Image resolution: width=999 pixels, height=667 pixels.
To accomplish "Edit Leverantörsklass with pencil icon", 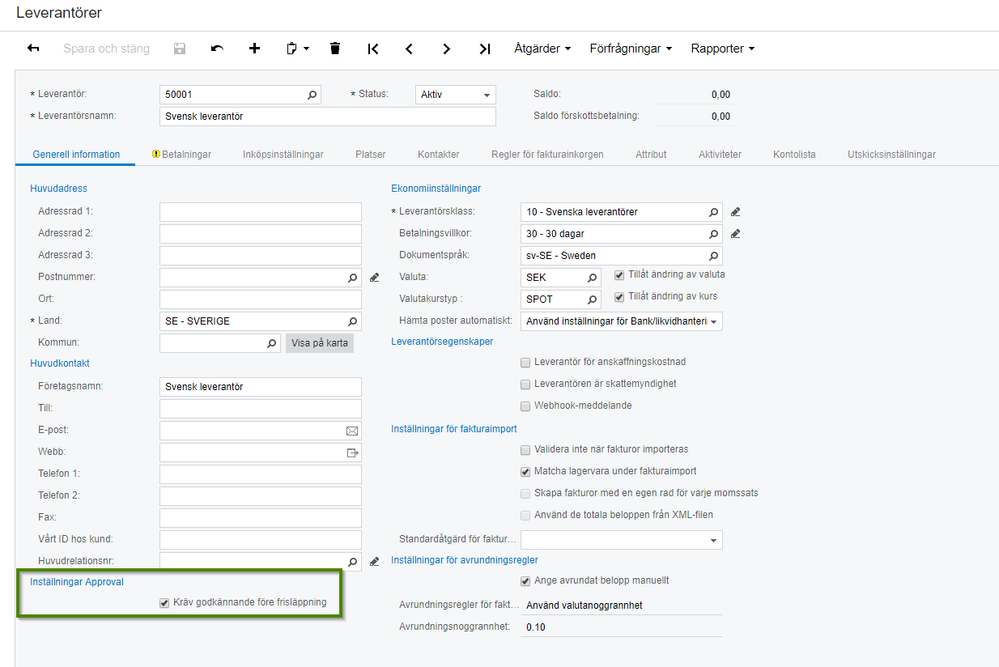I will pyautogui.click(x=735, y=212).
